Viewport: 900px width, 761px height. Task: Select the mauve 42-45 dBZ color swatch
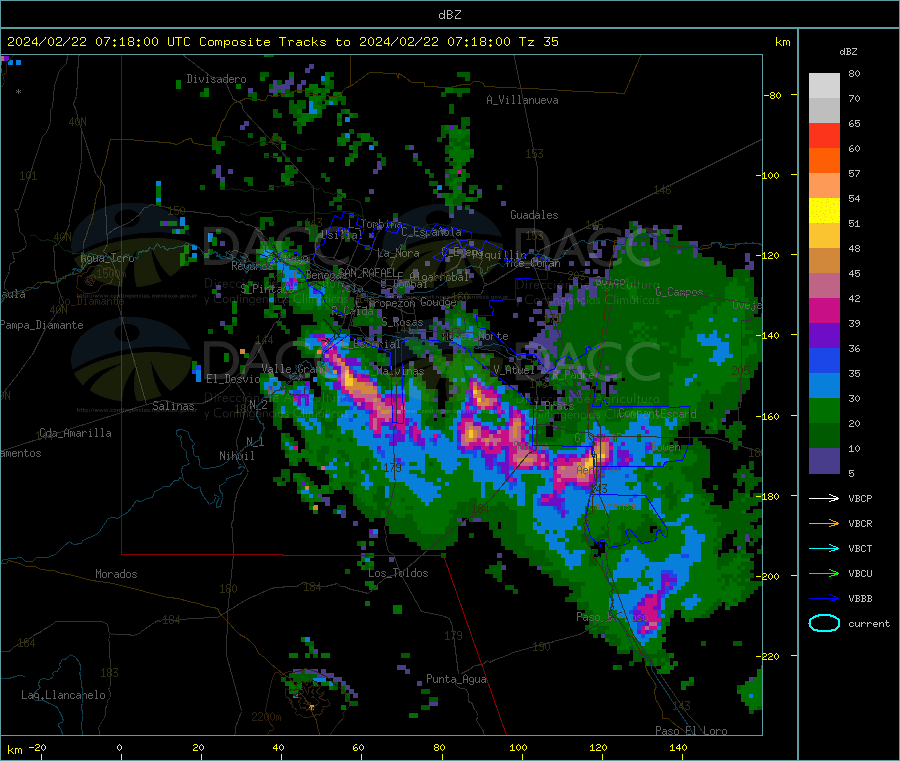(824, 286)
